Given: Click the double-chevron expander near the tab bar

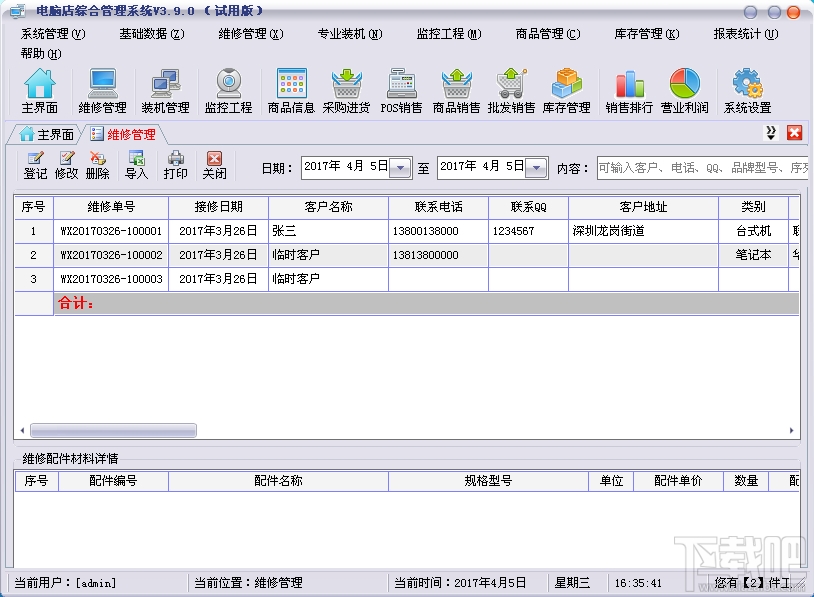Looking at the screenshot, I should (773, 133).
